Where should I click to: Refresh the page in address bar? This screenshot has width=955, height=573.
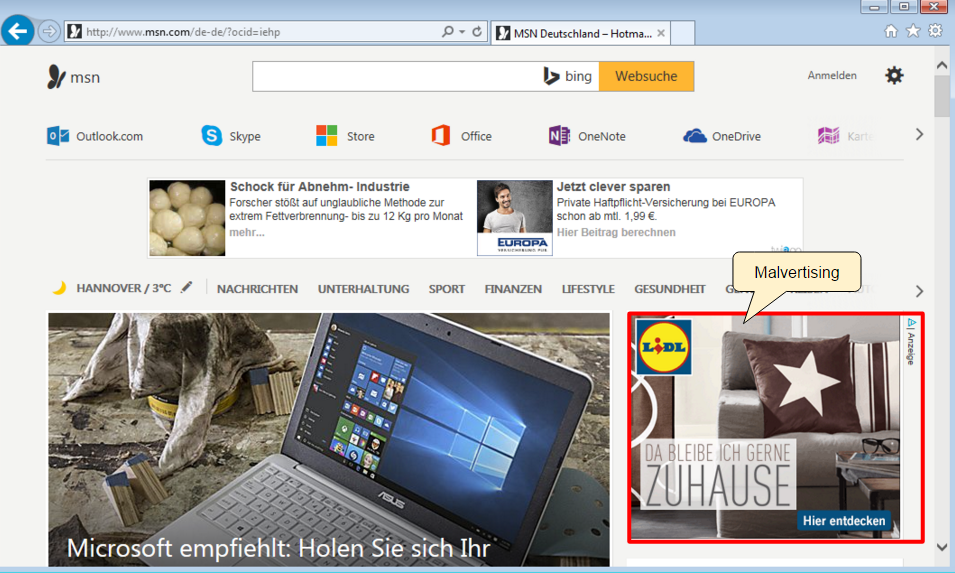[477, 32]
